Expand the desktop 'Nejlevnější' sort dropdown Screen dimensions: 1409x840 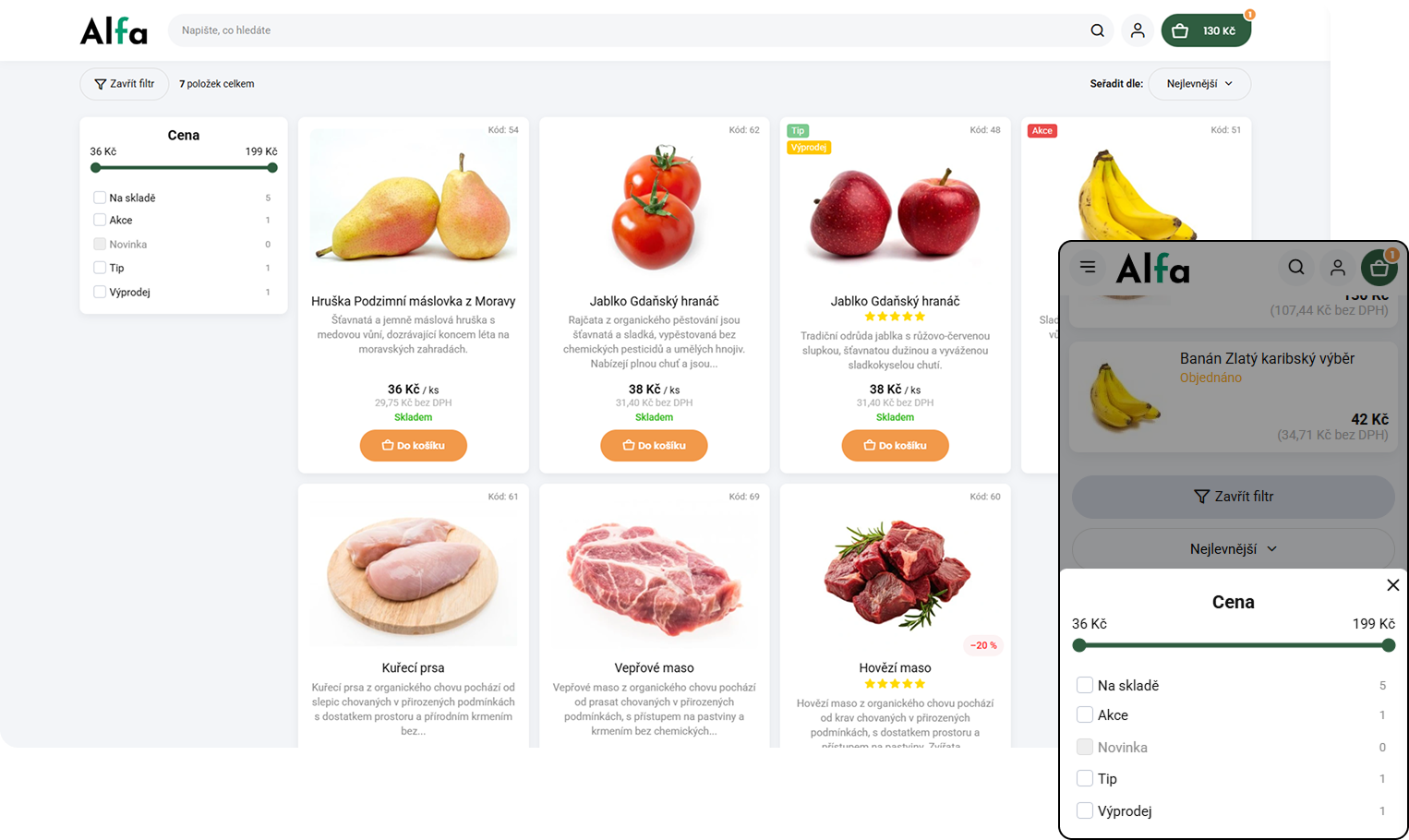coord(1199,84)
